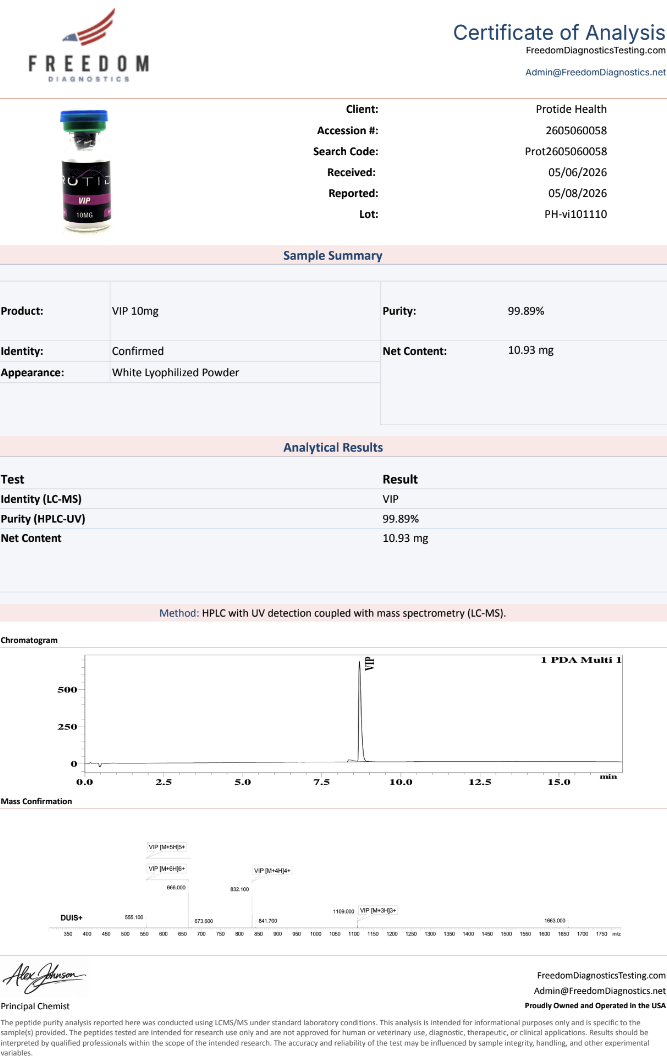The image size is (667, 1060).
Task: Click the Freedom Diagnostics logo
Action: tap(89, 46)
